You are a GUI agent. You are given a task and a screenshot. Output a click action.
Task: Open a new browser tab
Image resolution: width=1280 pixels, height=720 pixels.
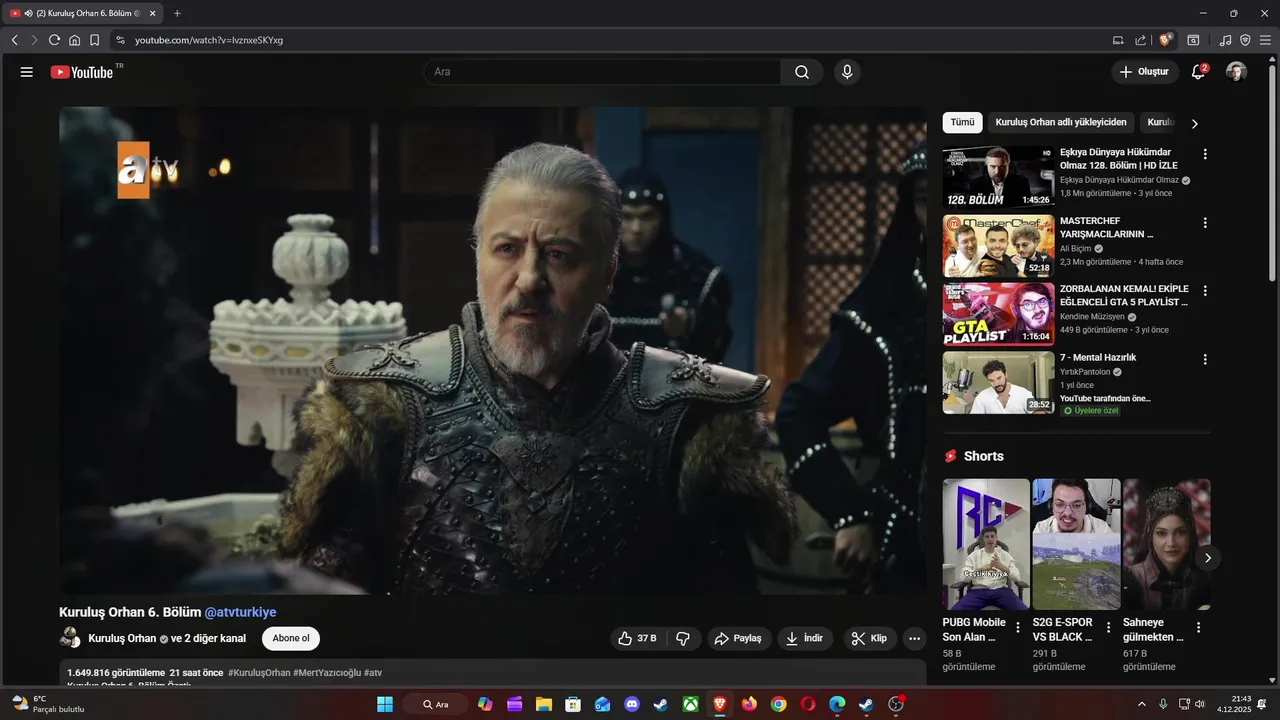(177, 13)
